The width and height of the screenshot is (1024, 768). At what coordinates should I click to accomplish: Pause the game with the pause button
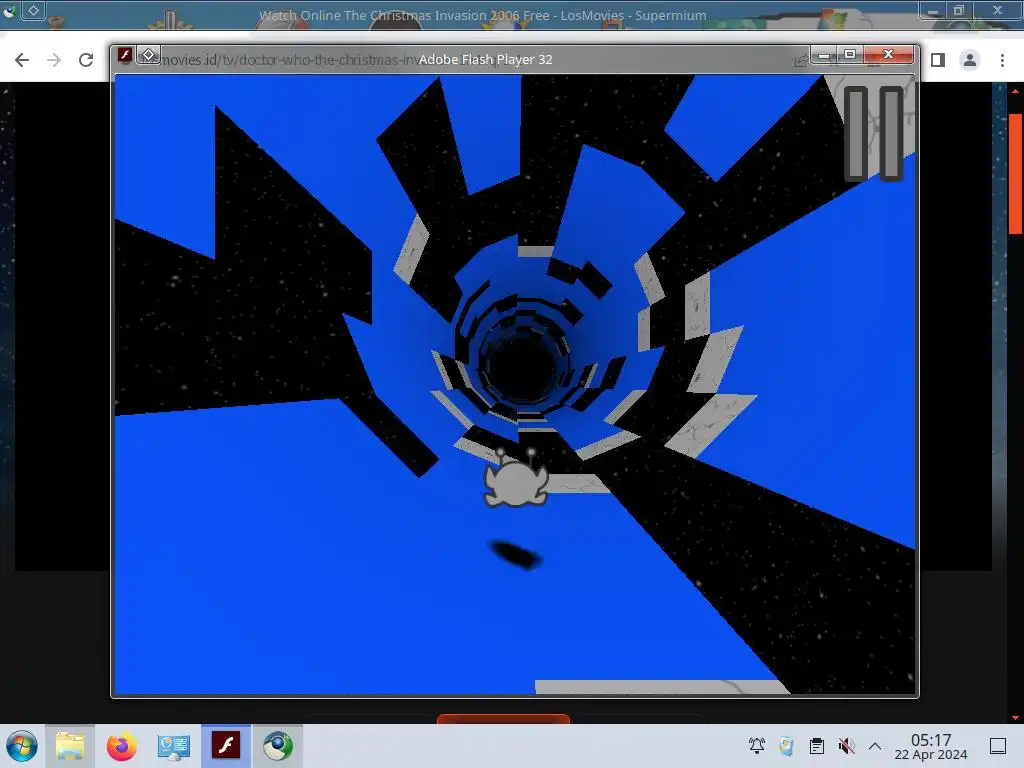click(874, 133)
